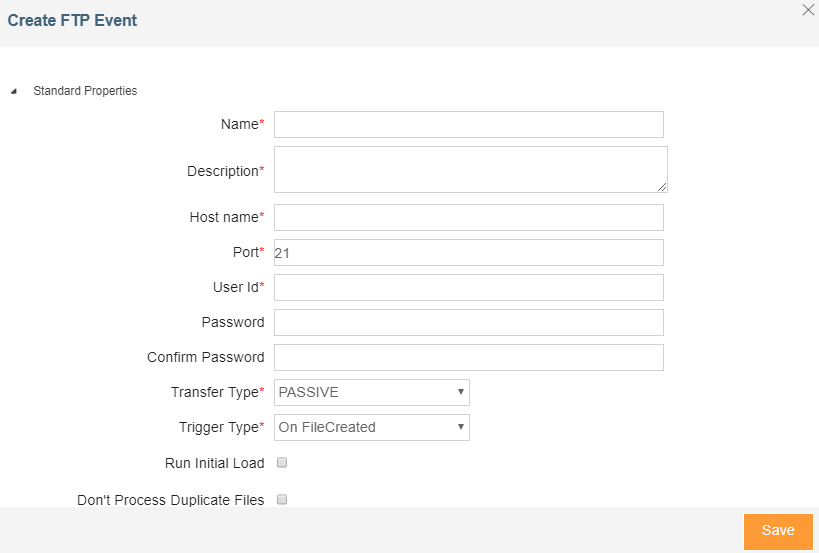Focus the Host name field
Screen dimensions: 819x553
(x=468, y=217)
